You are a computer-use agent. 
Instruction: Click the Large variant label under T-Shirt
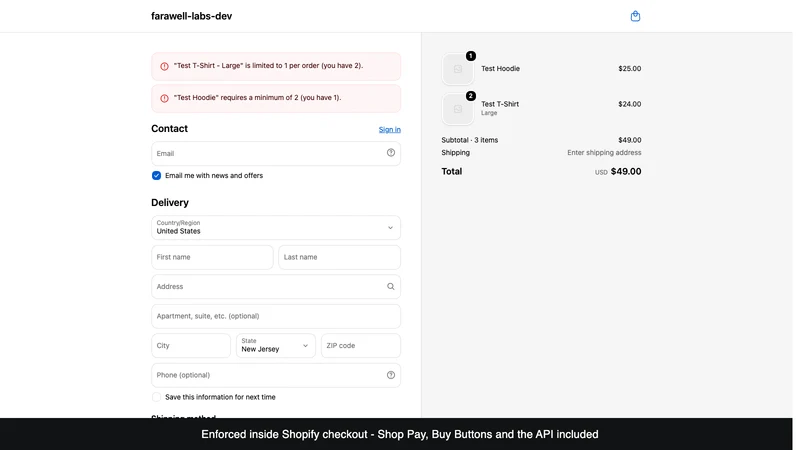pos(489,113)
